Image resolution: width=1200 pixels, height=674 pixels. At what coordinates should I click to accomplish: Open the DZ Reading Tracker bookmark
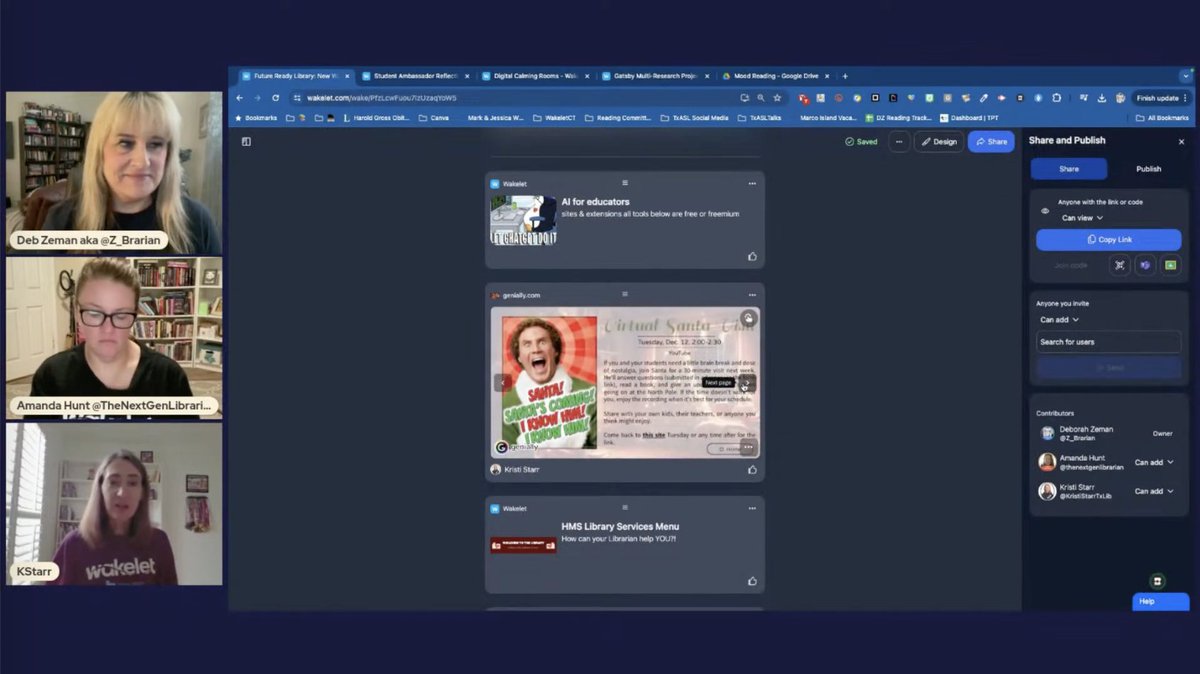point(898,118)
